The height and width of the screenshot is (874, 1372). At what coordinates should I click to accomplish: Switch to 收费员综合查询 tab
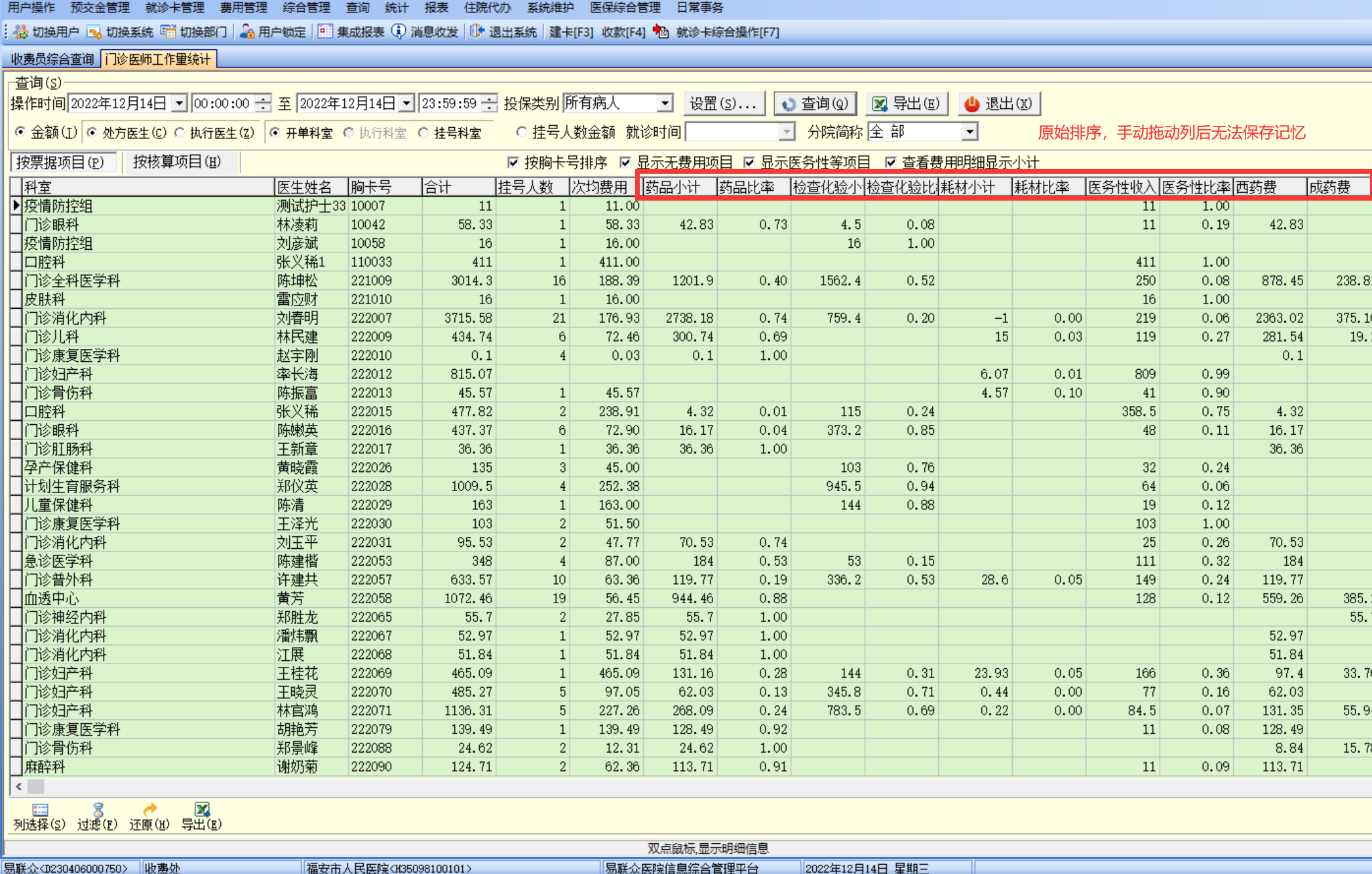tap(52, 59)
